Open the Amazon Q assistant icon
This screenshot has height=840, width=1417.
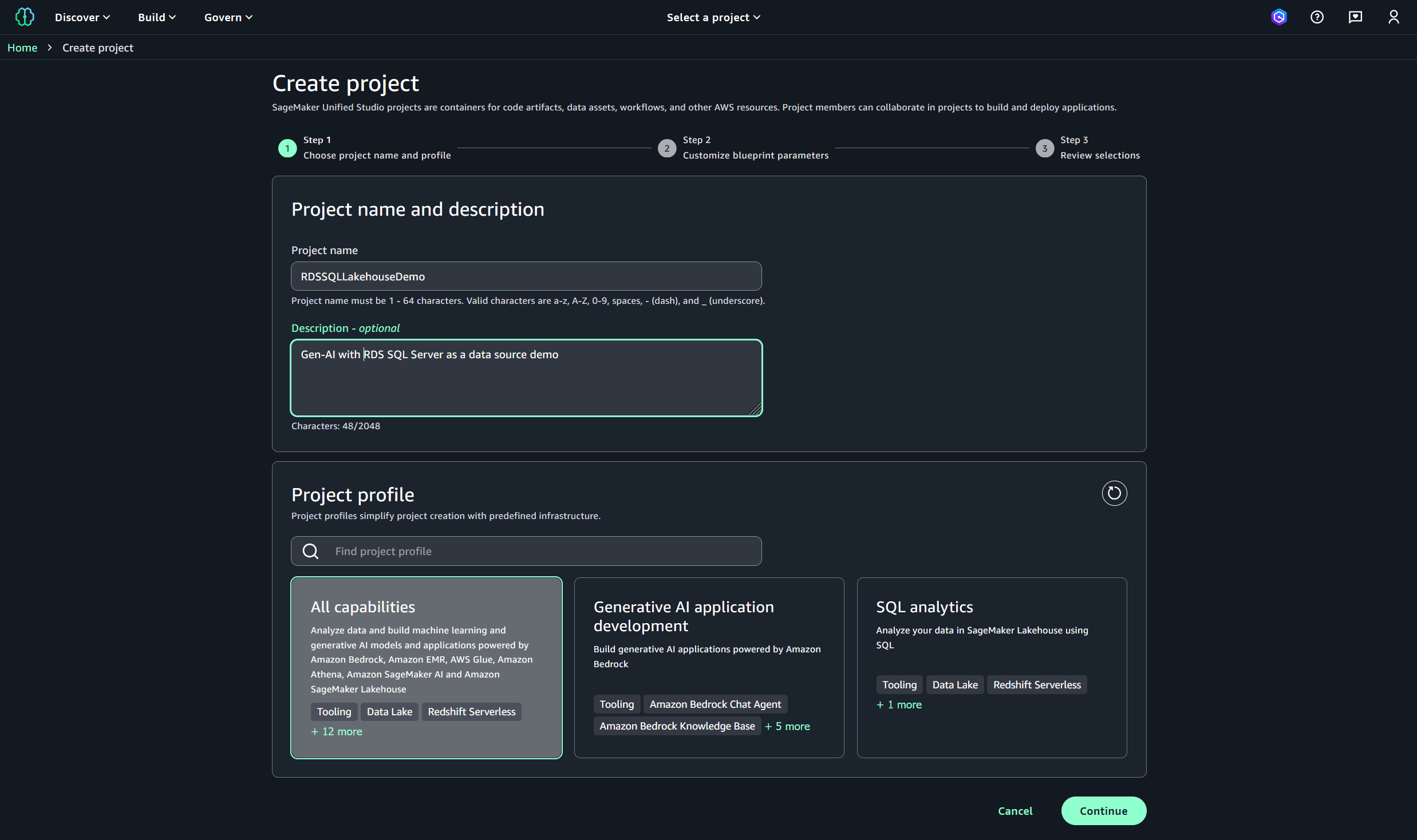(1278, 17)
